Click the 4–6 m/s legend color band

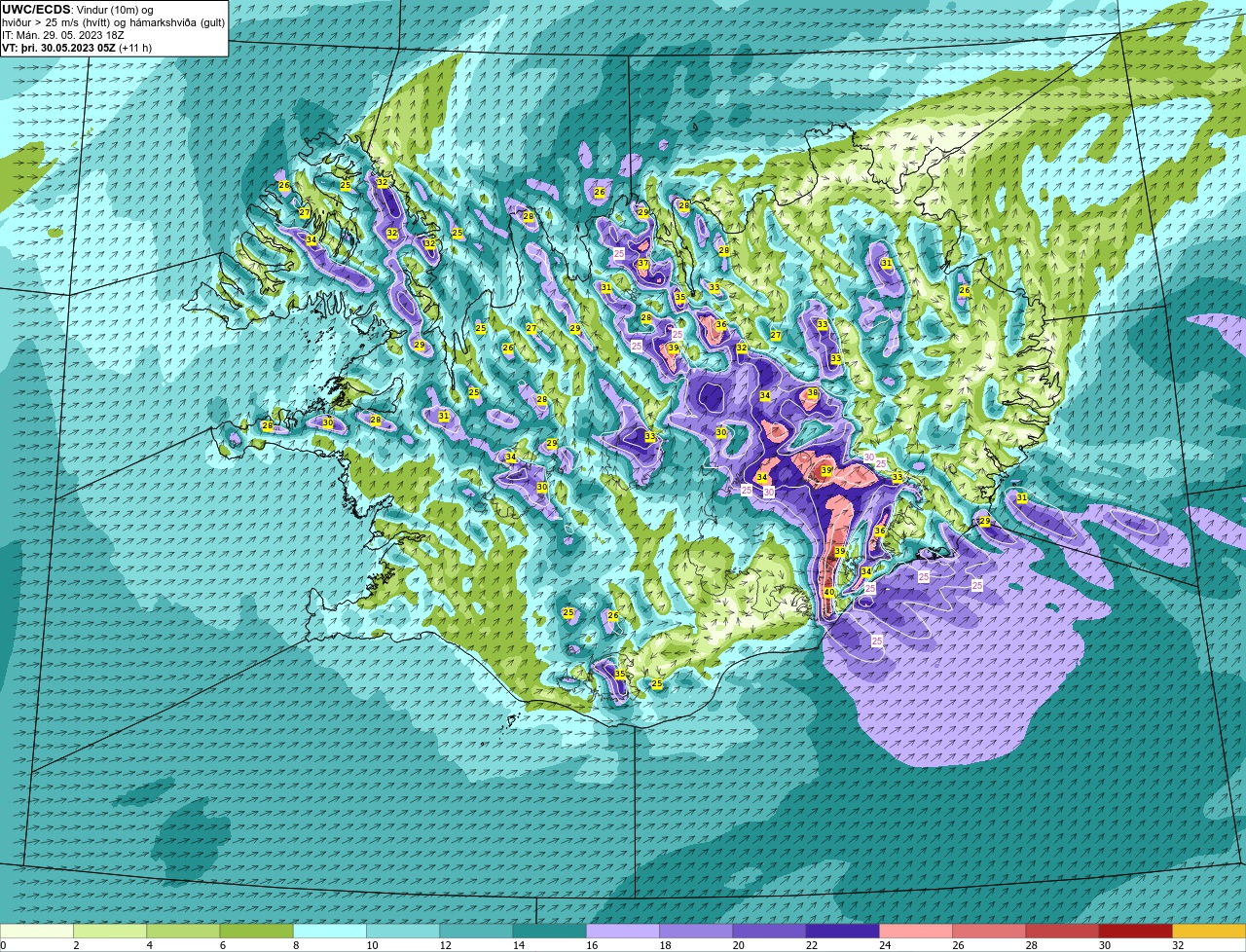coord(183,931)
